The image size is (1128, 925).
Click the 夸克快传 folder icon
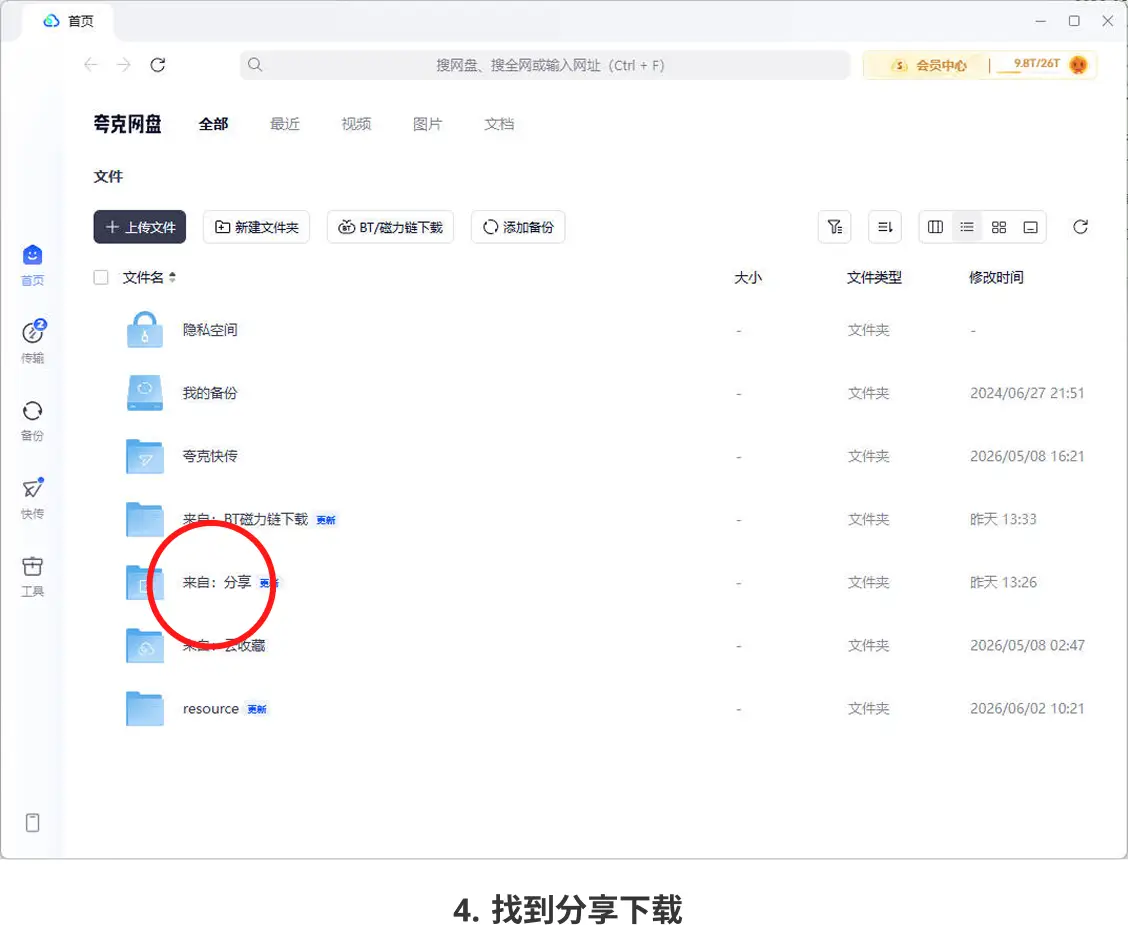[x=145, y=456]
